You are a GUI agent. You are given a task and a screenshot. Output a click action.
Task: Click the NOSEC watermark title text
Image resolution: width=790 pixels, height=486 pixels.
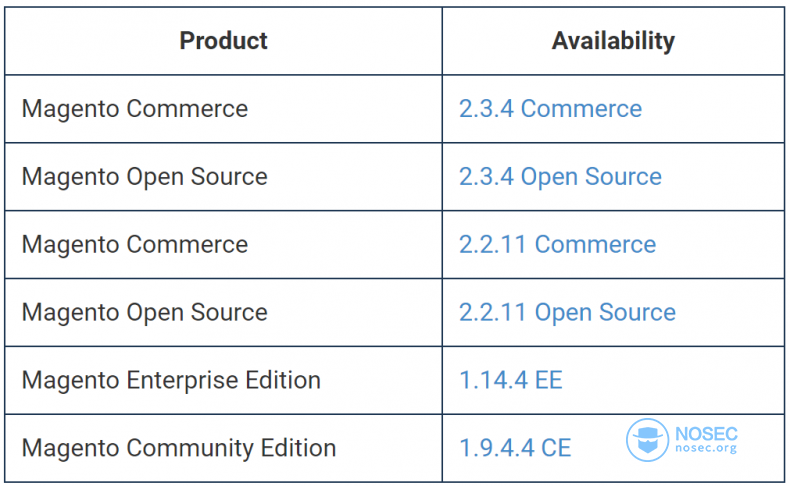pyautogui.click(x=706, y=434)
